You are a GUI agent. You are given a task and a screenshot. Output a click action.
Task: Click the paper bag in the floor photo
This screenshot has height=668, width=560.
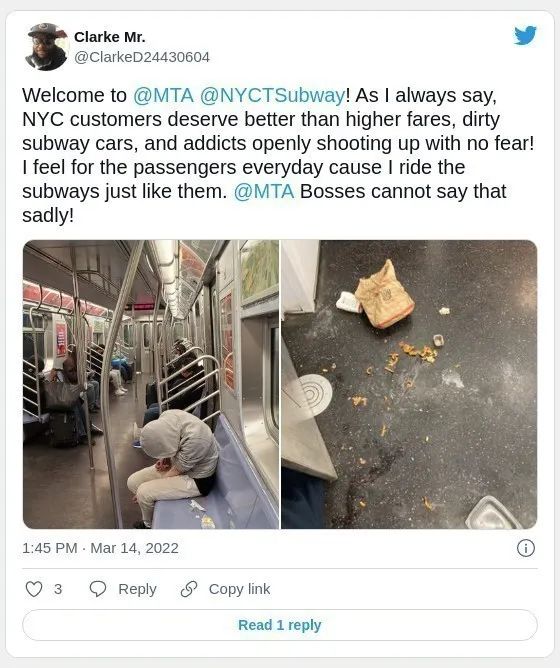point(384,295)
